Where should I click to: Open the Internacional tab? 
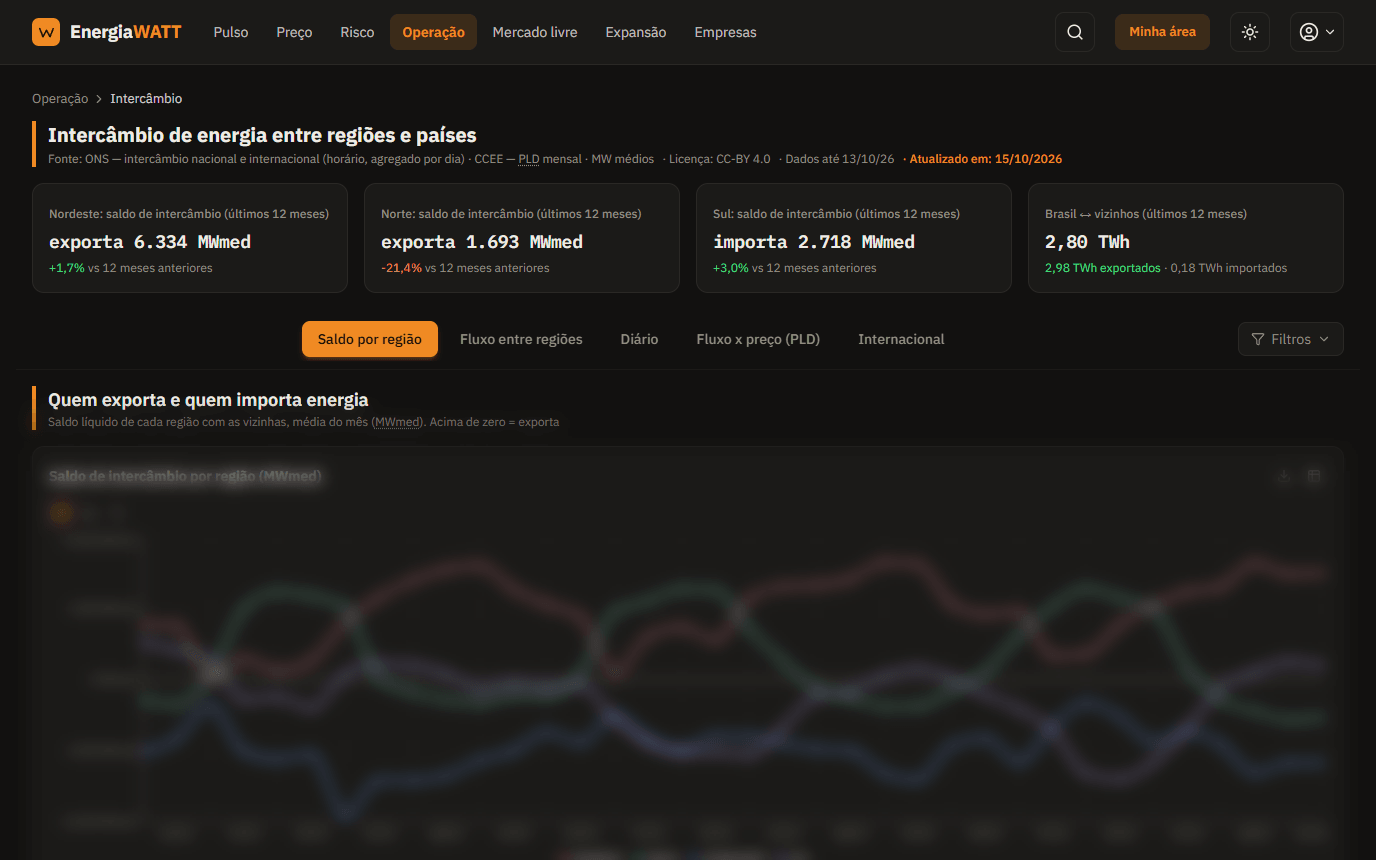click(x=901, y=339)
